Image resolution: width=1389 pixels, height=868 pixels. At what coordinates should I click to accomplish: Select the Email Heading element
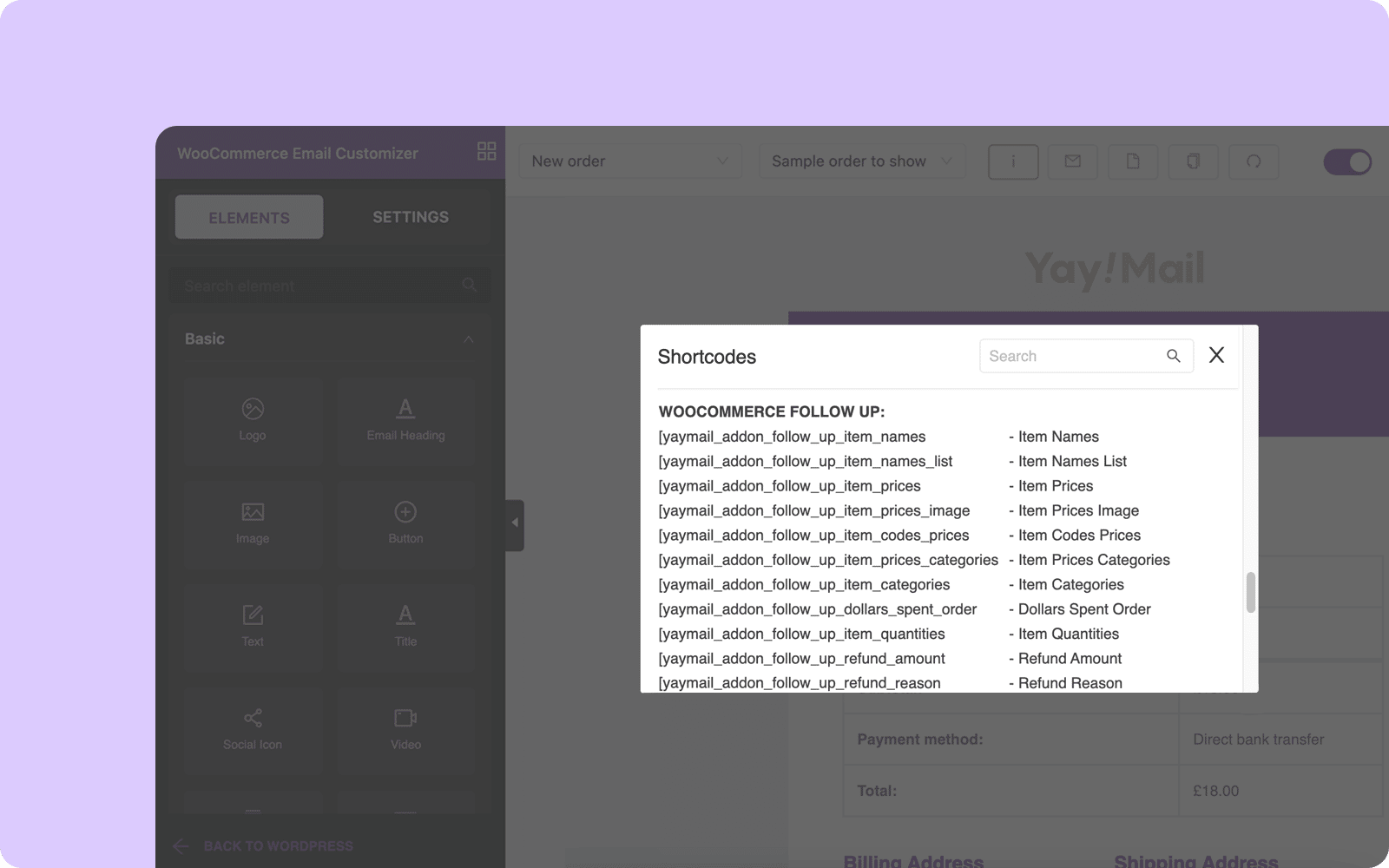pos(405,420)
